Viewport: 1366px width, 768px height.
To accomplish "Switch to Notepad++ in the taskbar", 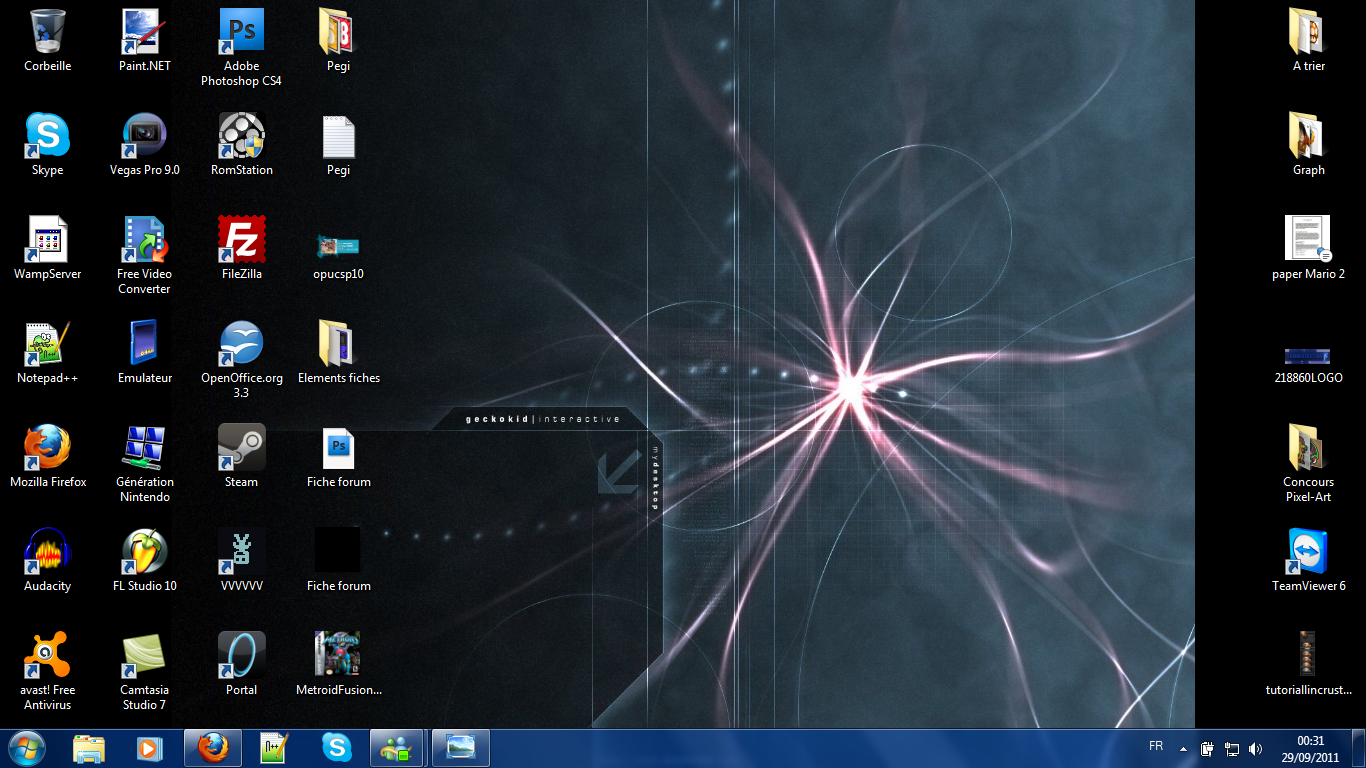I will 274,748.
